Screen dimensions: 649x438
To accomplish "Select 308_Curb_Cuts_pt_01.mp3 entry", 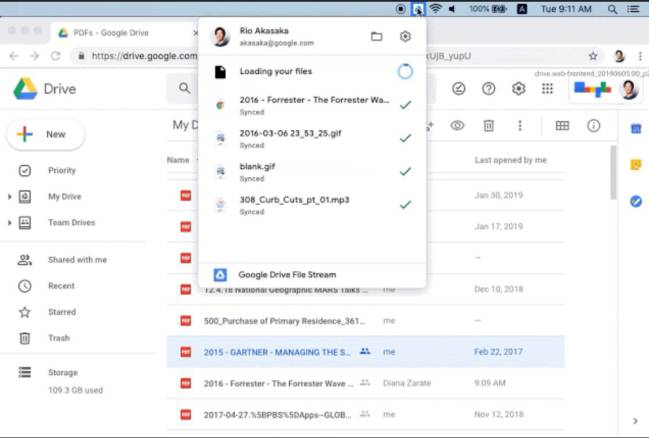I will [312, 205].
